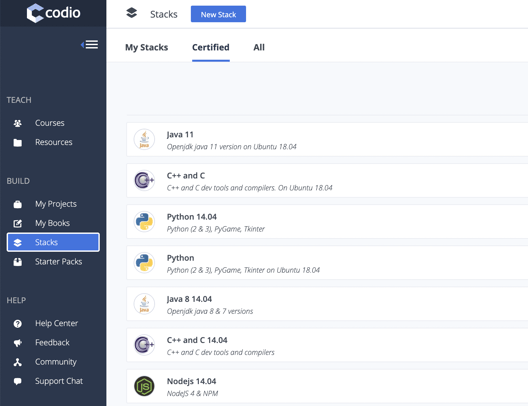Start a Support Chat
This screenshot has width=528, height=406.
coord(59,381)
